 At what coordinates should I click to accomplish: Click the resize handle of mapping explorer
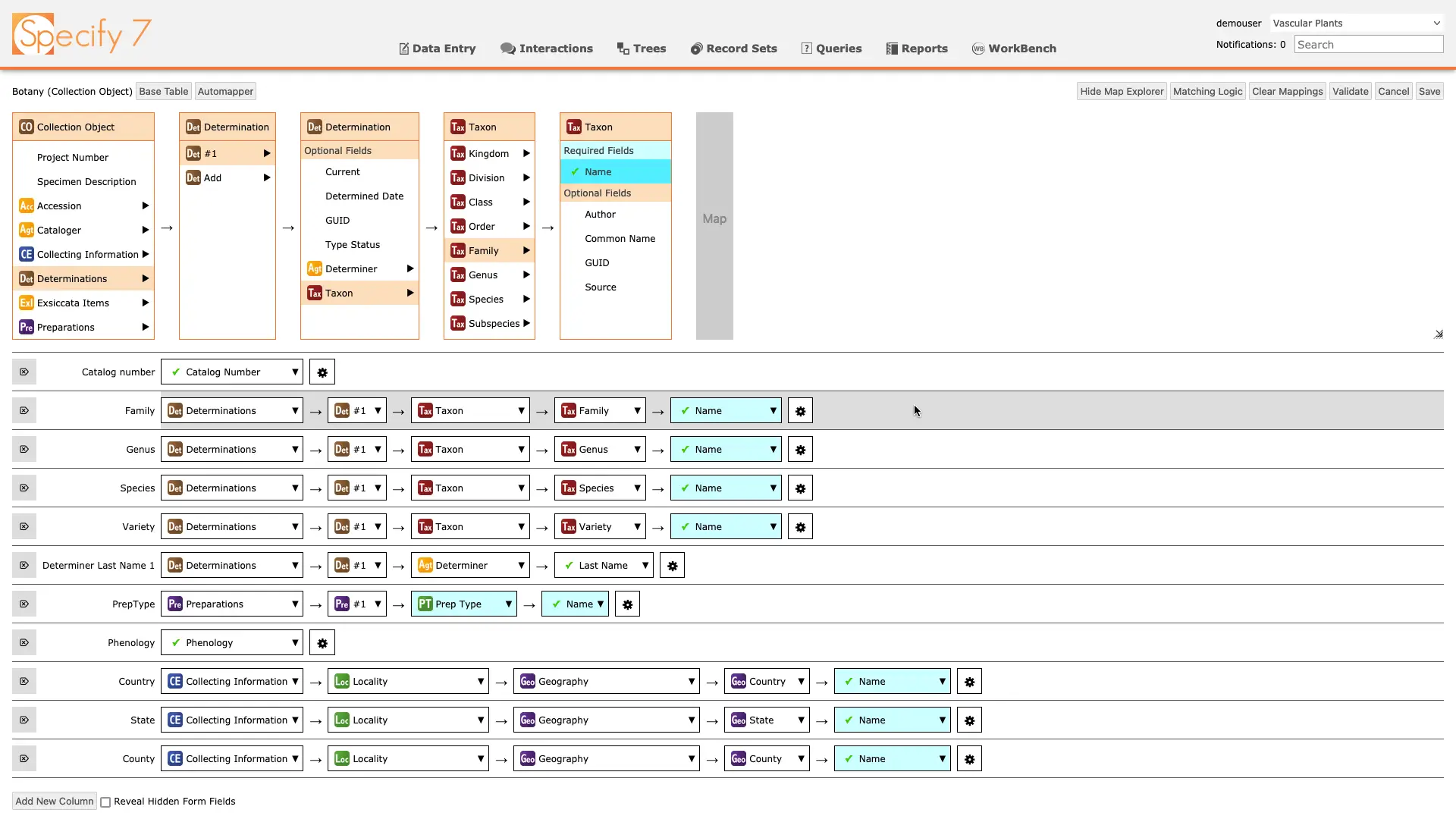pos(1438,334)
